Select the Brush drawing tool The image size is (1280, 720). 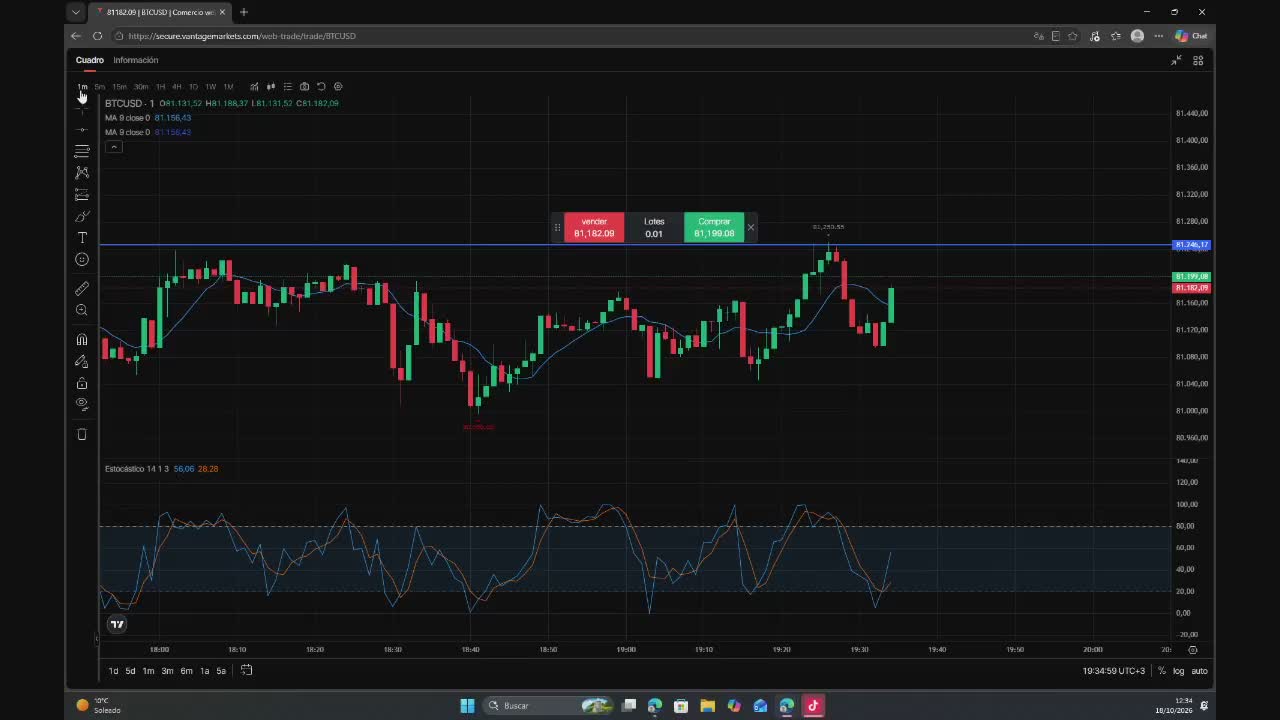click(82, 216)
